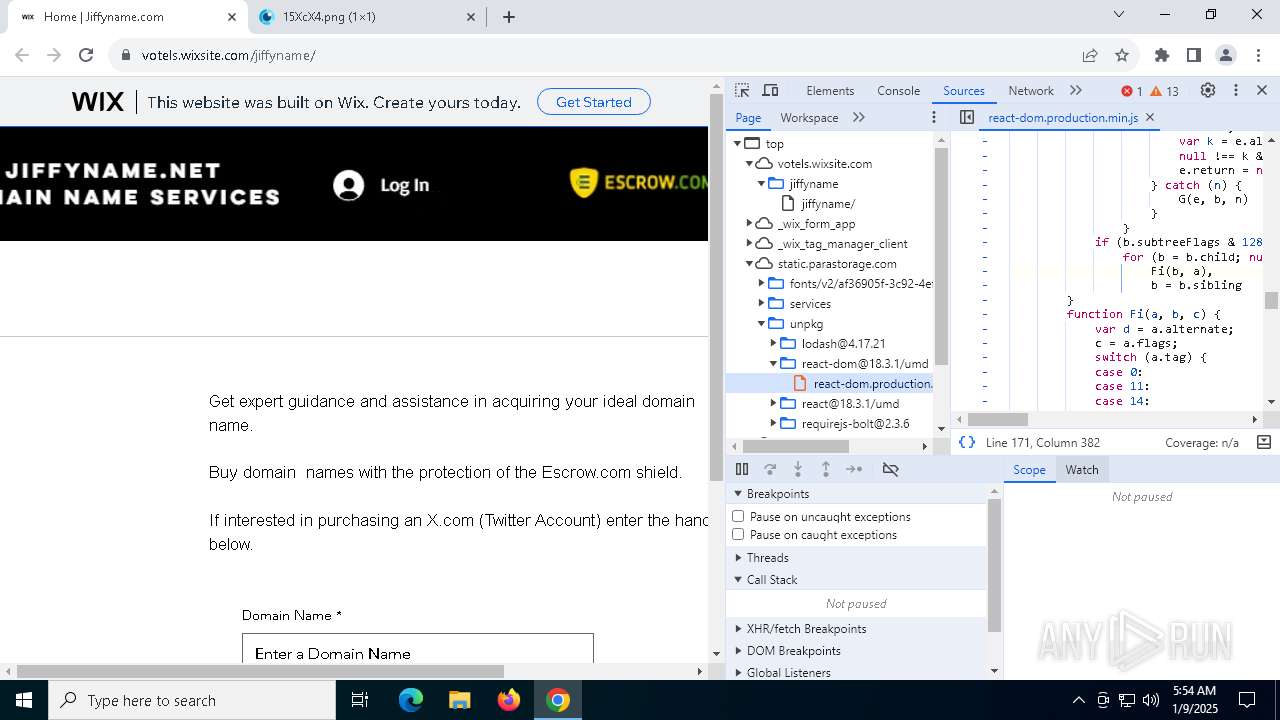The width and height of the screenshot is (1280, 720).
Task: Open File Explorer from the taskbar
Action: tap(460, 700)
